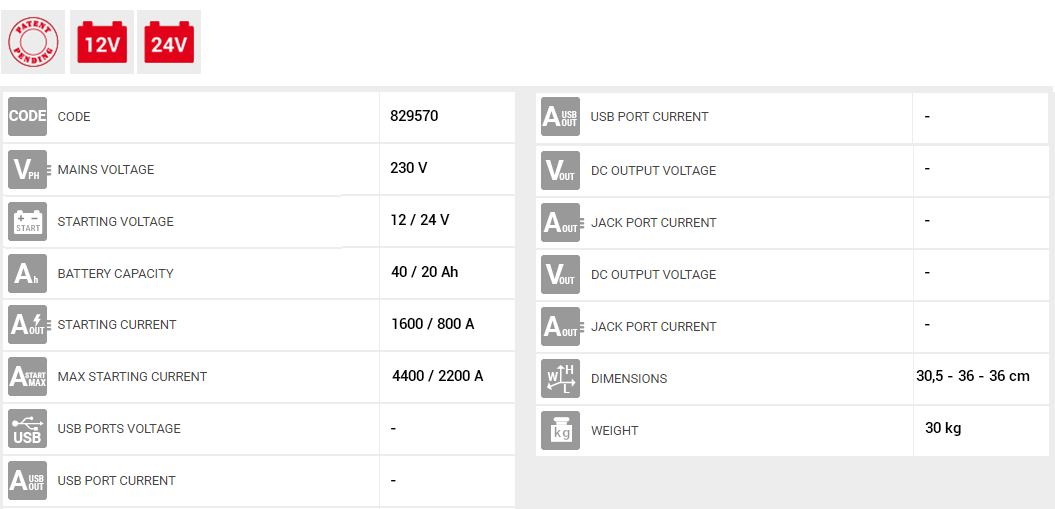Click the USB Ports Voltage icon

(27, 429)
